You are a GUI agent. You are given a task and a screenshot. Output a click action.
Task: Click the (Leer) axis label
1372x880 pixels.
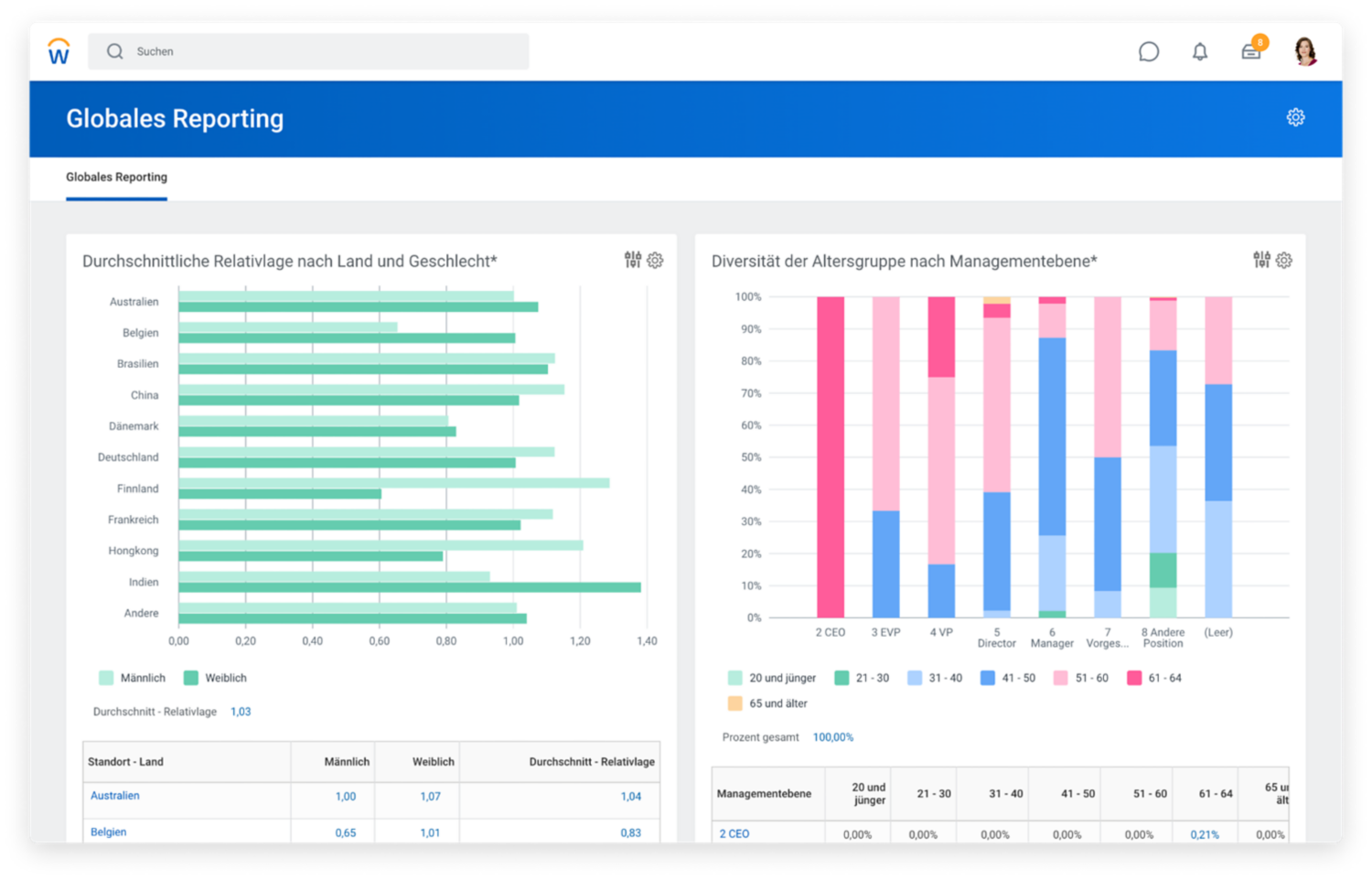pyautogui.click(x=1218, y=632)
